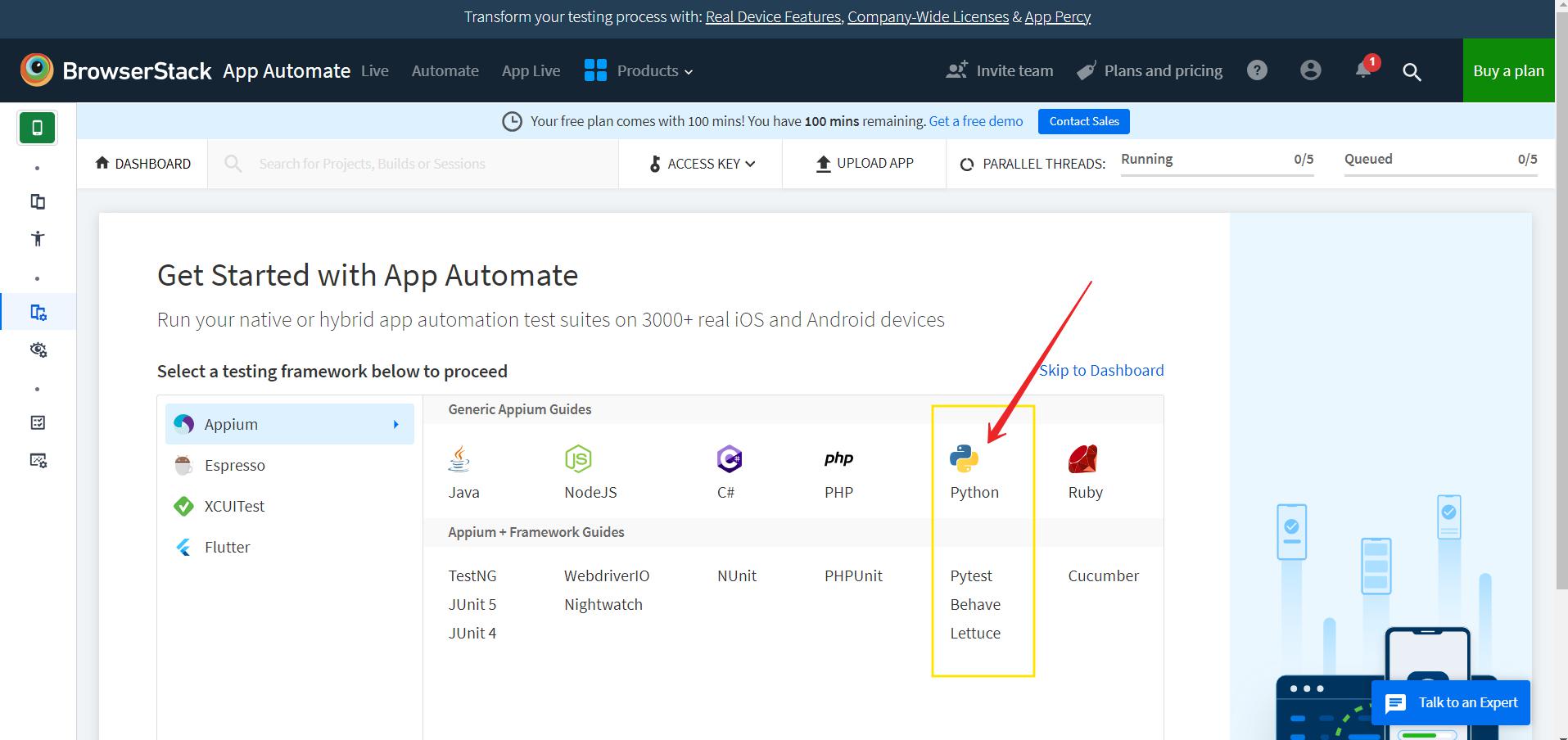
Task: Click Invite team link
Action: [x=999, y=70]
